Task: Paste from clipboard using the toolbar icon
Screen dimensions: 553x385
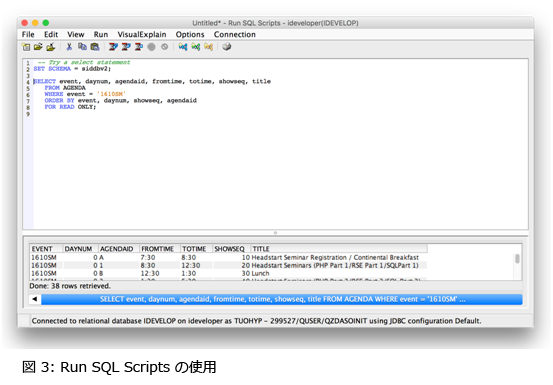Action: (x=95, y=47)
